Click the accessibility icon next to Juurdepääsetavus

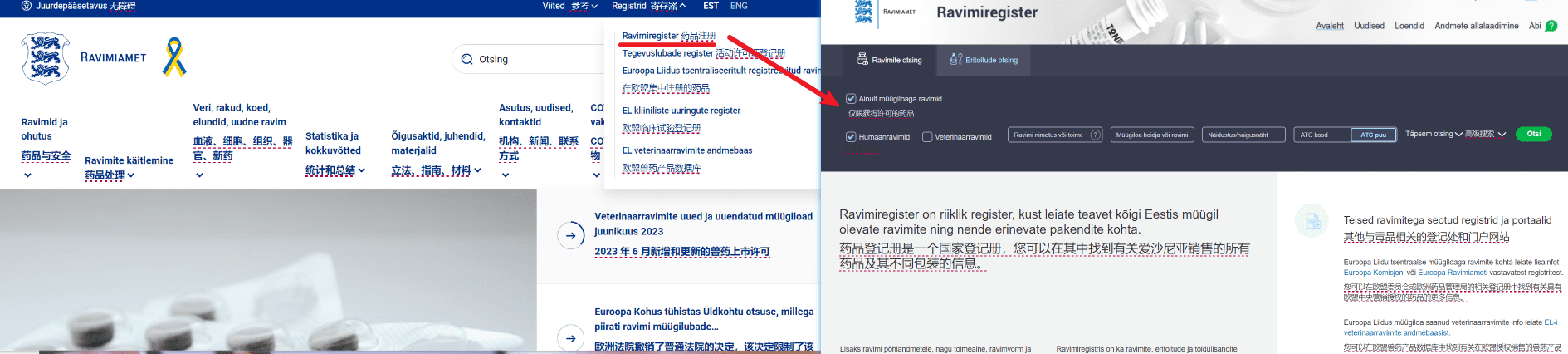(x=27, y=6)
